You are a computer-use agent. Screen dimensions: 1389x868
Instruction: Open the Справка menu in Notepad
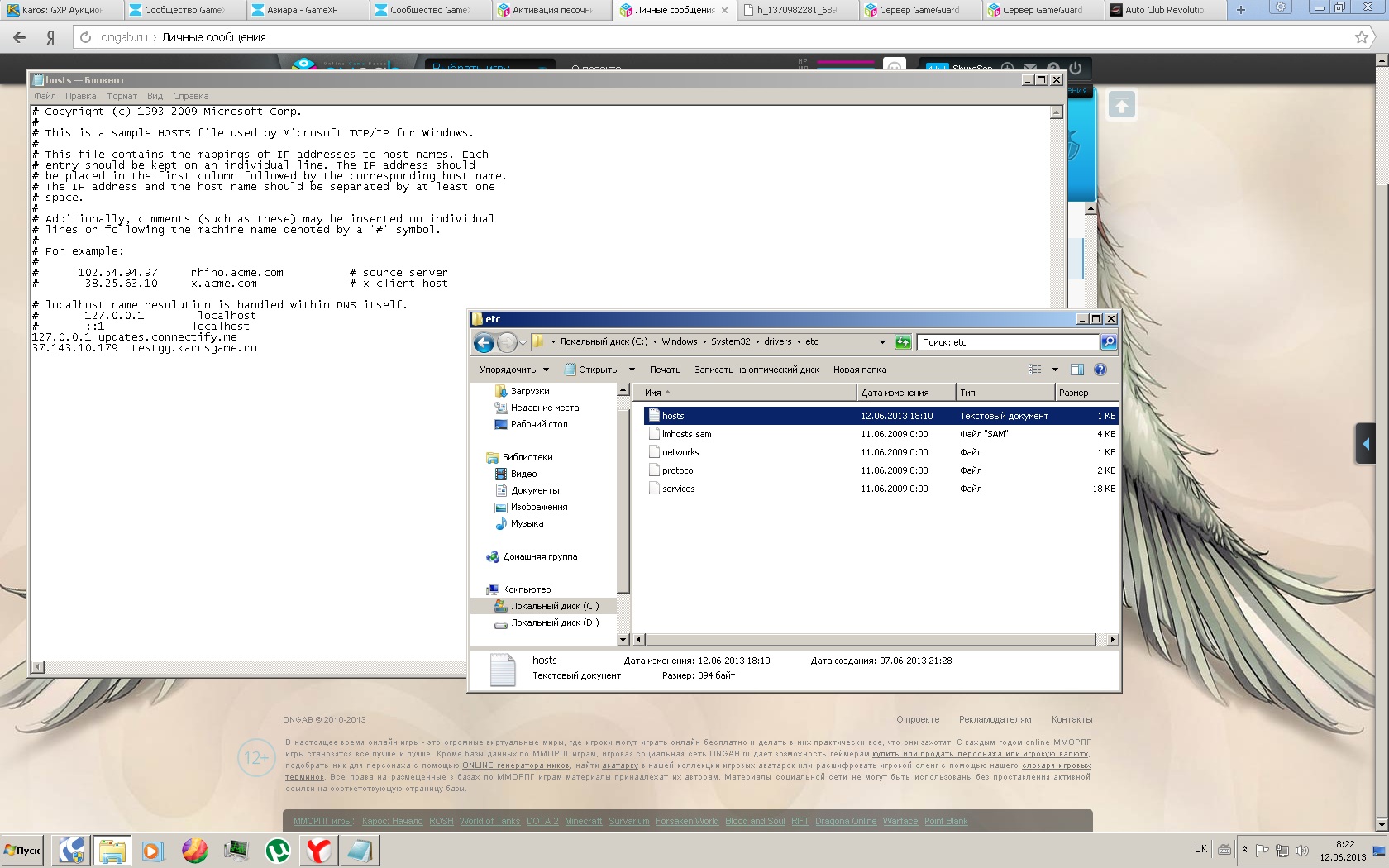pos(191,96)
